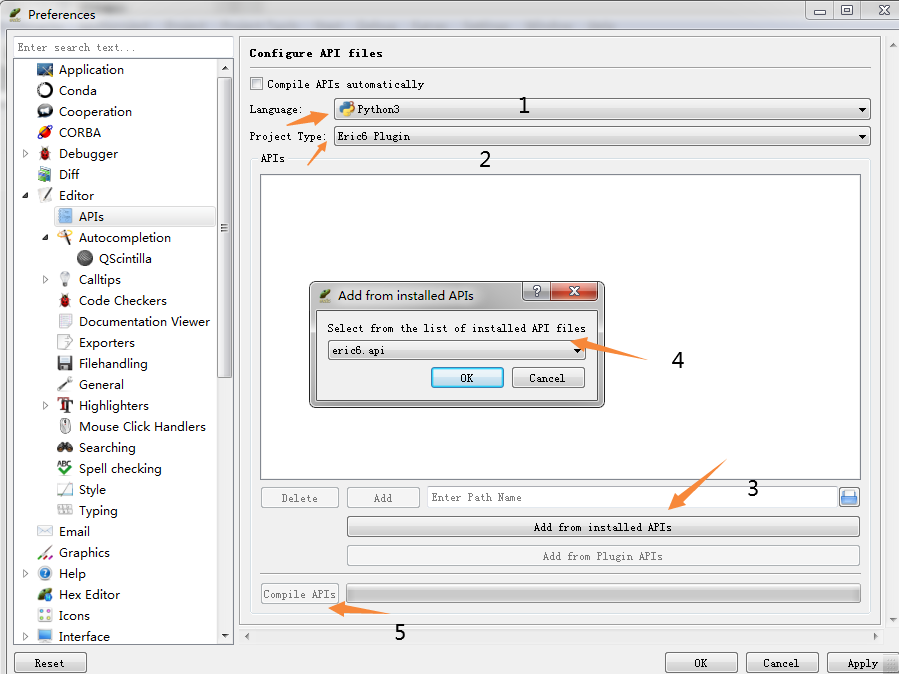
Task: Open the Project Type dropdown
Action: tap(602, 136)
